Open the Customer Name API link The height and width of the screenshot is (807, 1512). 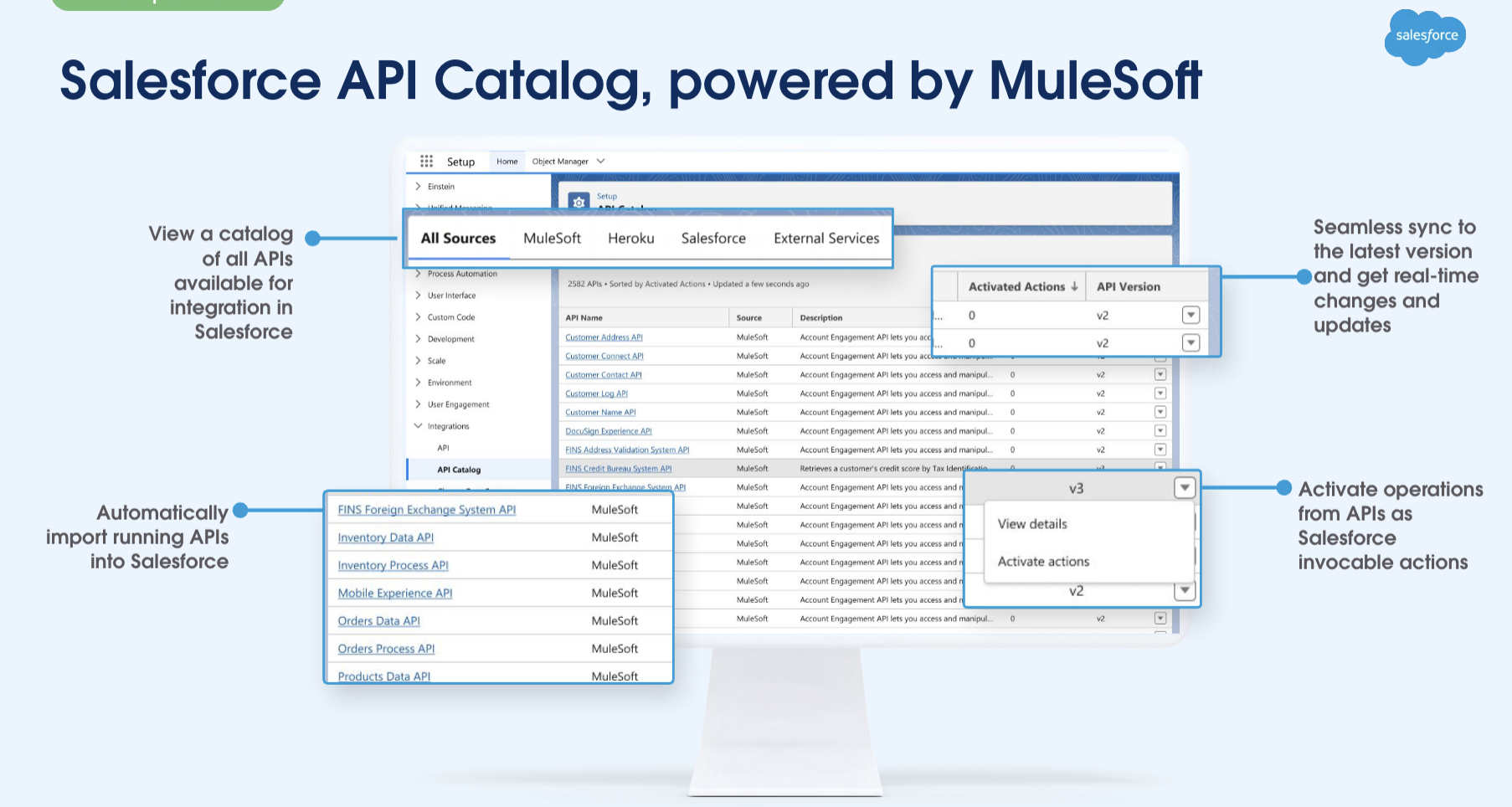click(x=600, y=412)
